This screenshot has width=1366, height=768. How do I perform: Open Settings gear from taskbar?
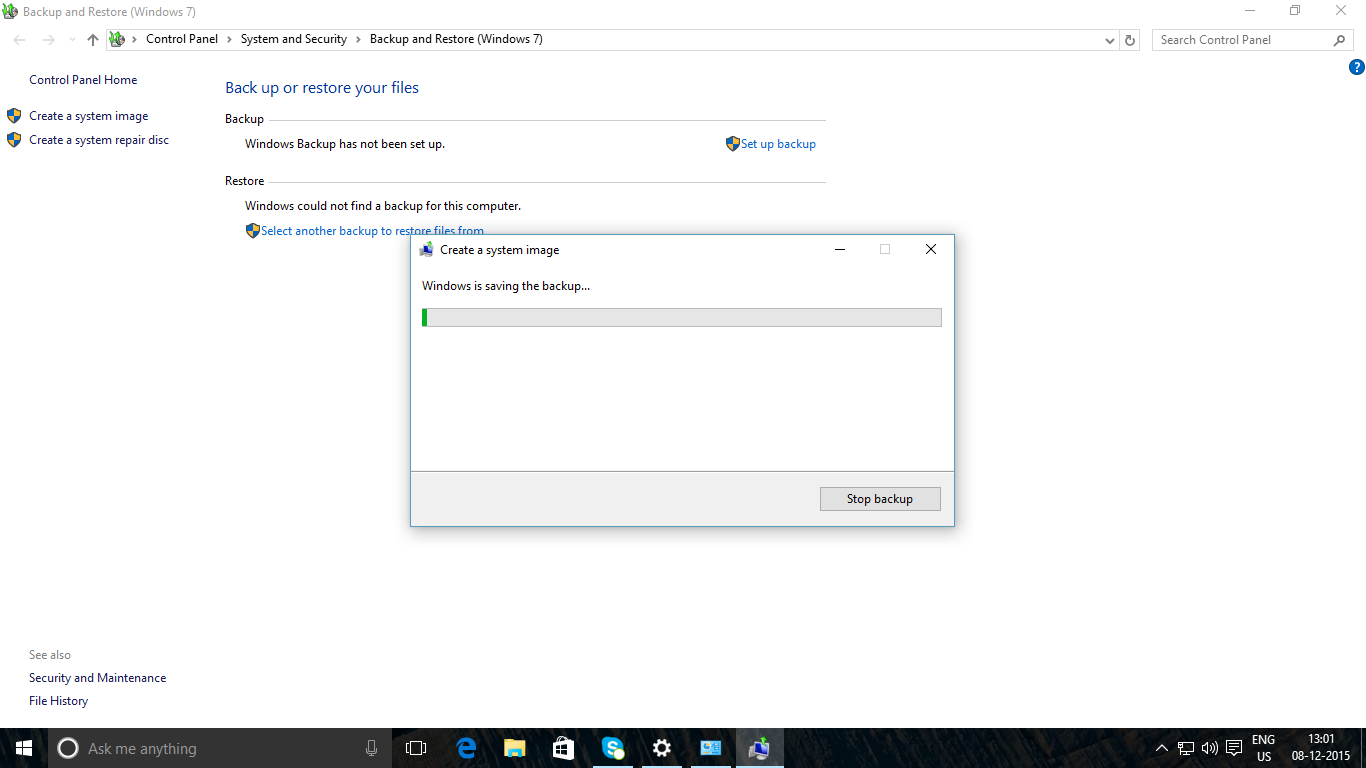[x=662, y=748]
